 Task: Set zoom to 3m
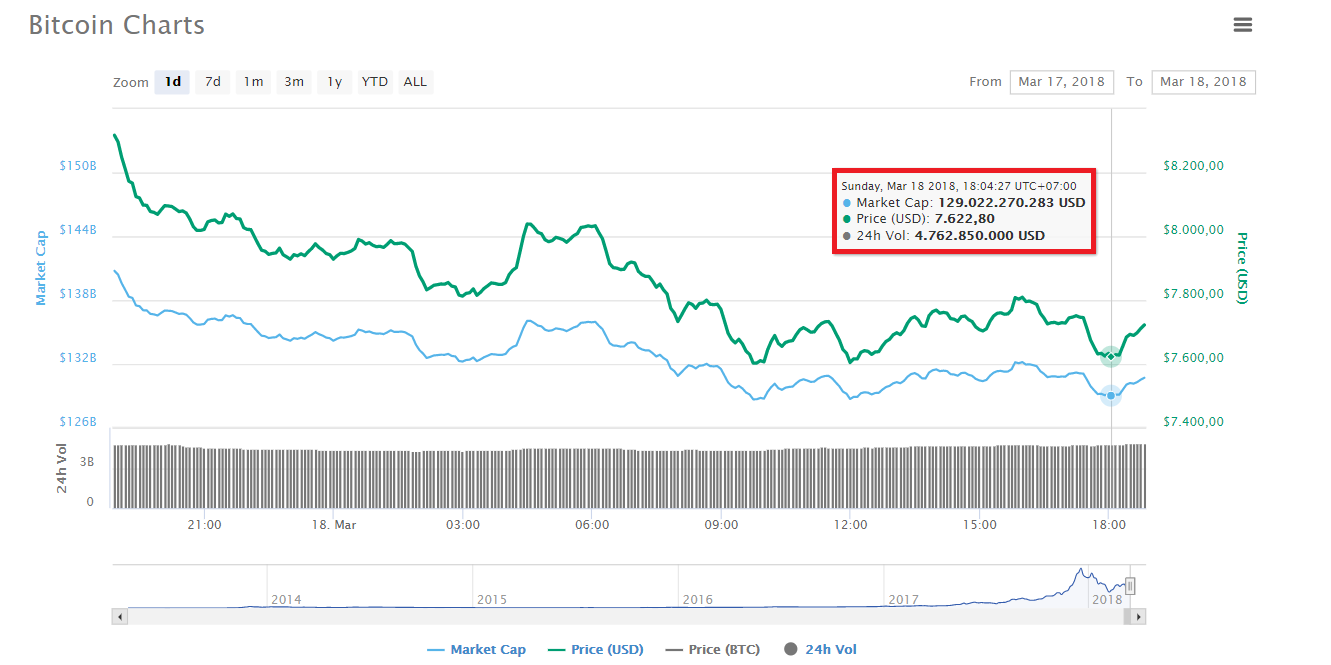pos(294,82)
